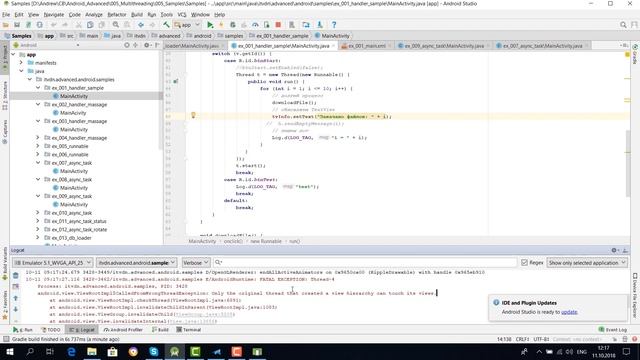Click the Save All toolbar icon
Viewport: 640px width, 360px height.
pyautogui.click(x=17, y=25)
